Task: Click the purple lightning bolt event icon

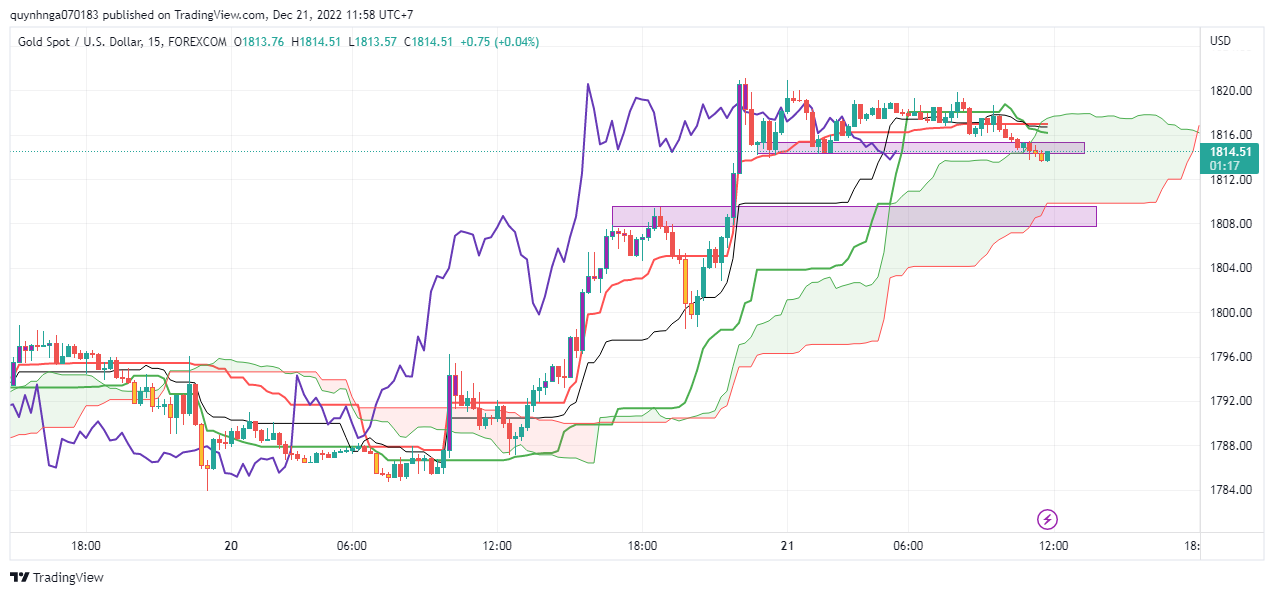Action: (1047, 519)
